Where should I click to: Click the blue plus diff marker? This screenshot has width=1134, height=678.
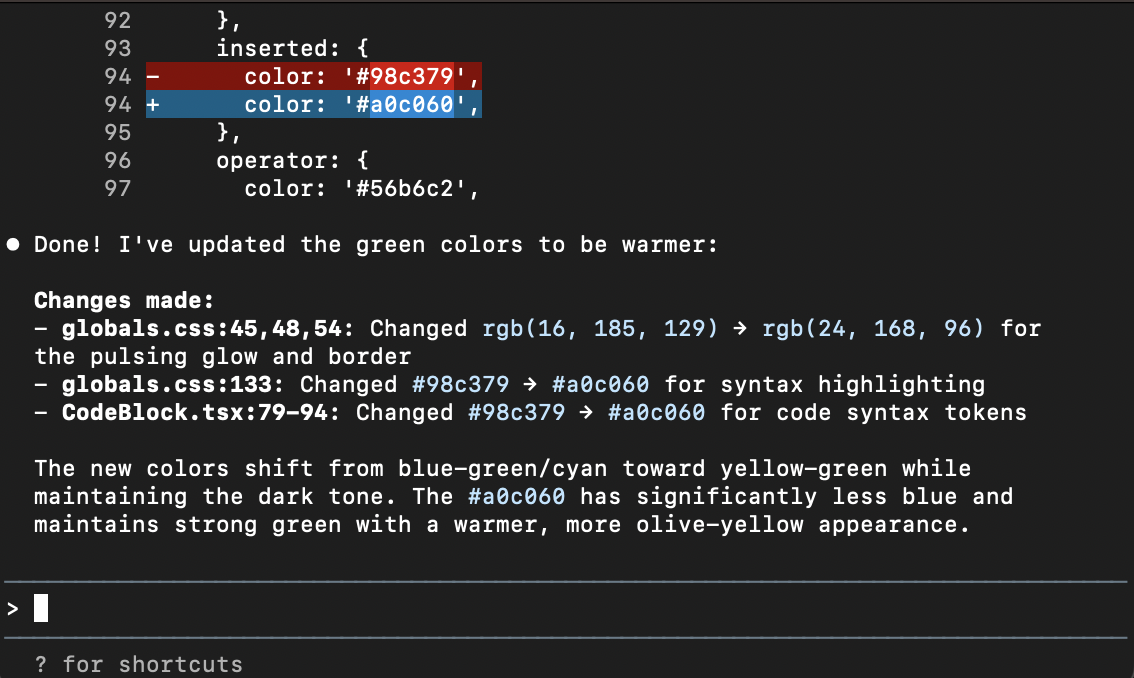(152, 104)
